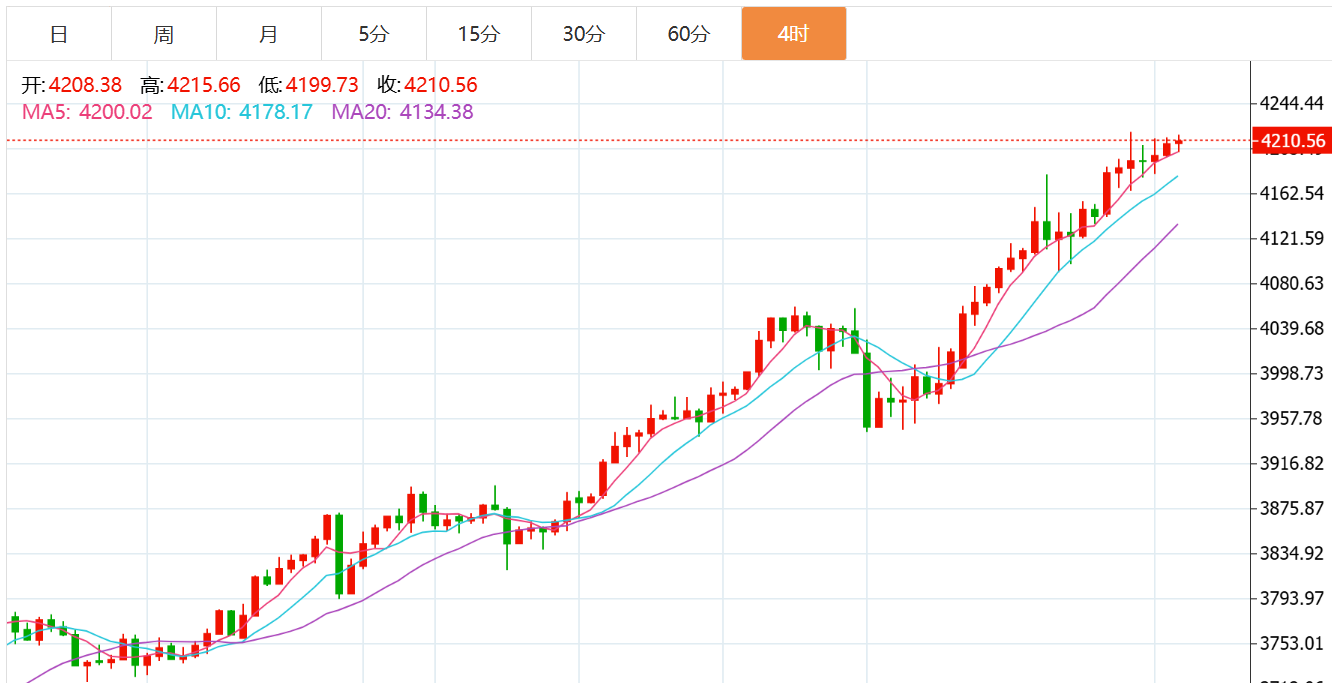Click the 3753.01 label on price axis
Screen dimensions: 1332x683
pos(1293,643)
